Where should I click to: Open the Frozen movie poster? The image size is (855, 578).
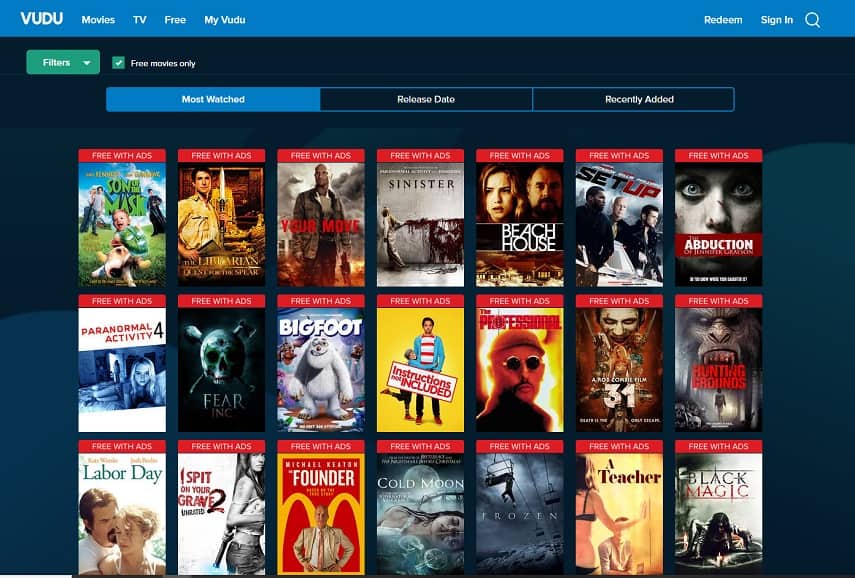(520, 514)
